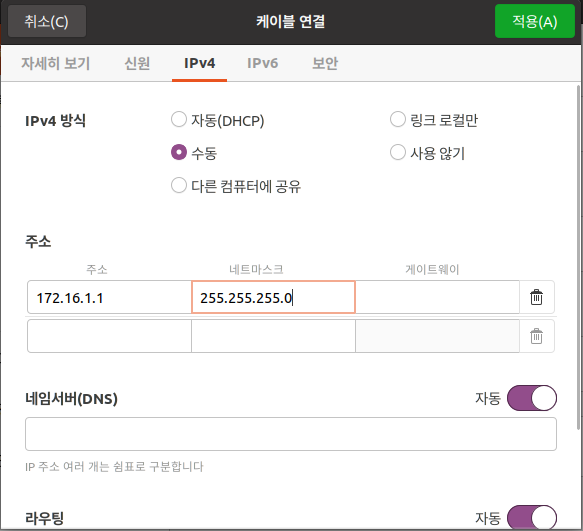Image resolution: width=583 pixels, height=531 pixels.
Task: Open the 보안 tab
Action: point(325,63)
